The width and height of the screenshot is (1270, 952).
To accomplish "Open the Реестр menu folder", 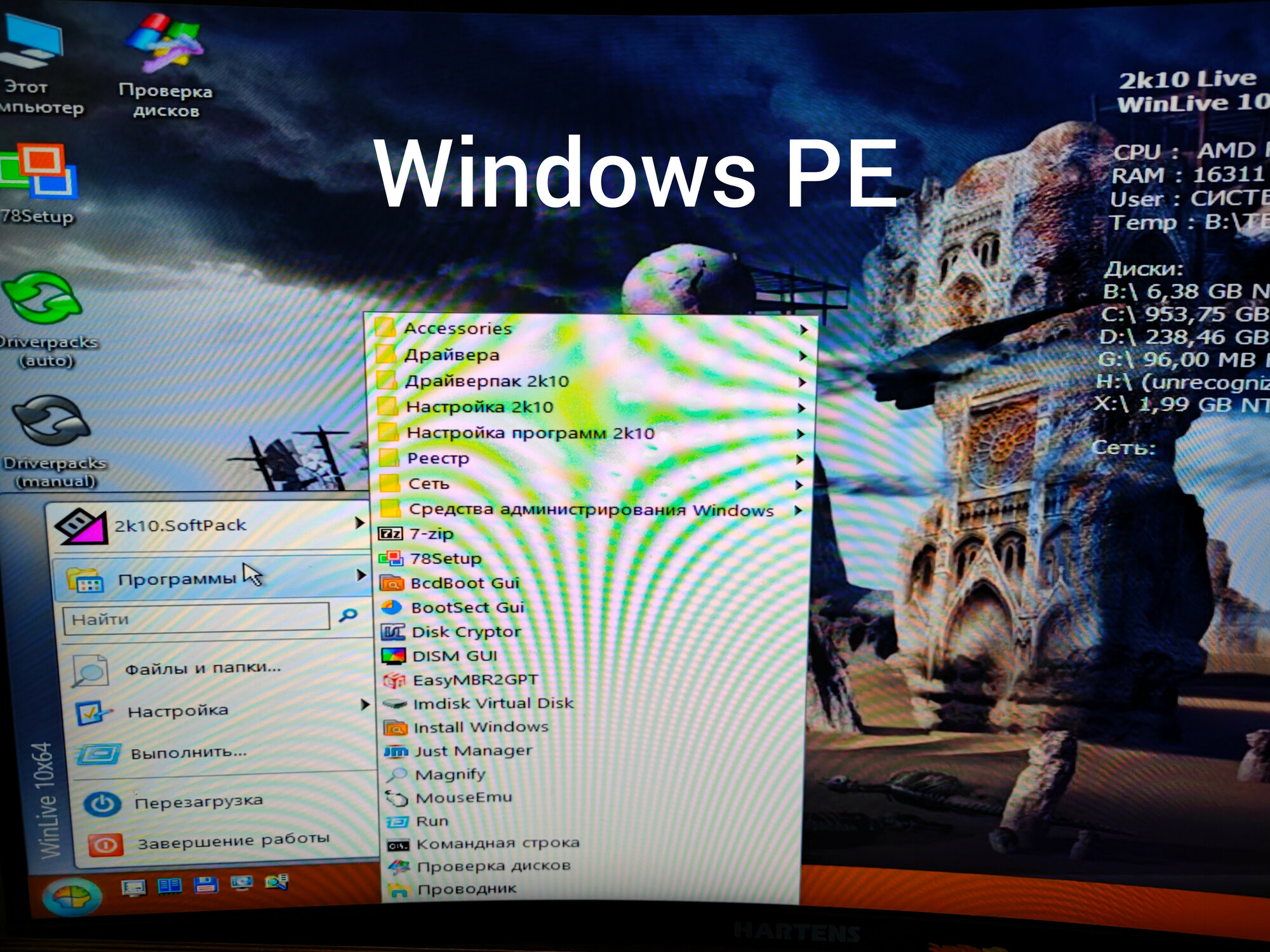I will pos(438,459).
